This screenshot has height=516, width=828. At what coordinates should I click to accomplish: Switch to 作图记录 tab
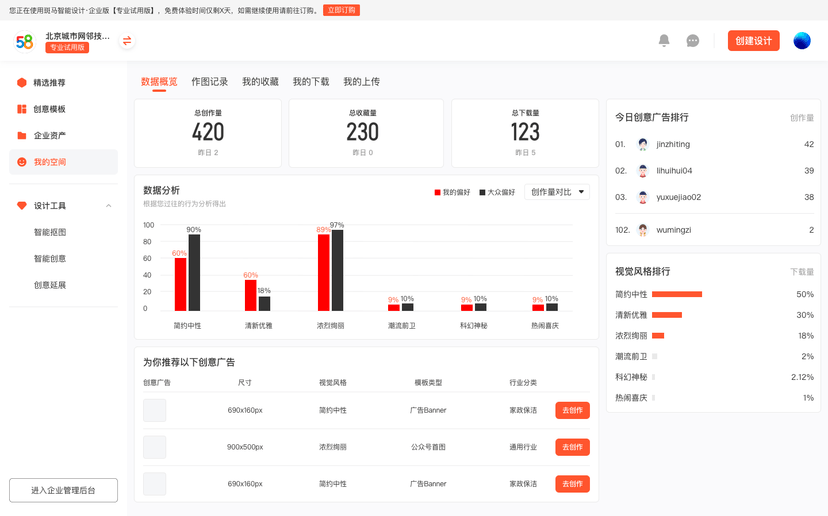(x=210, y=82)
